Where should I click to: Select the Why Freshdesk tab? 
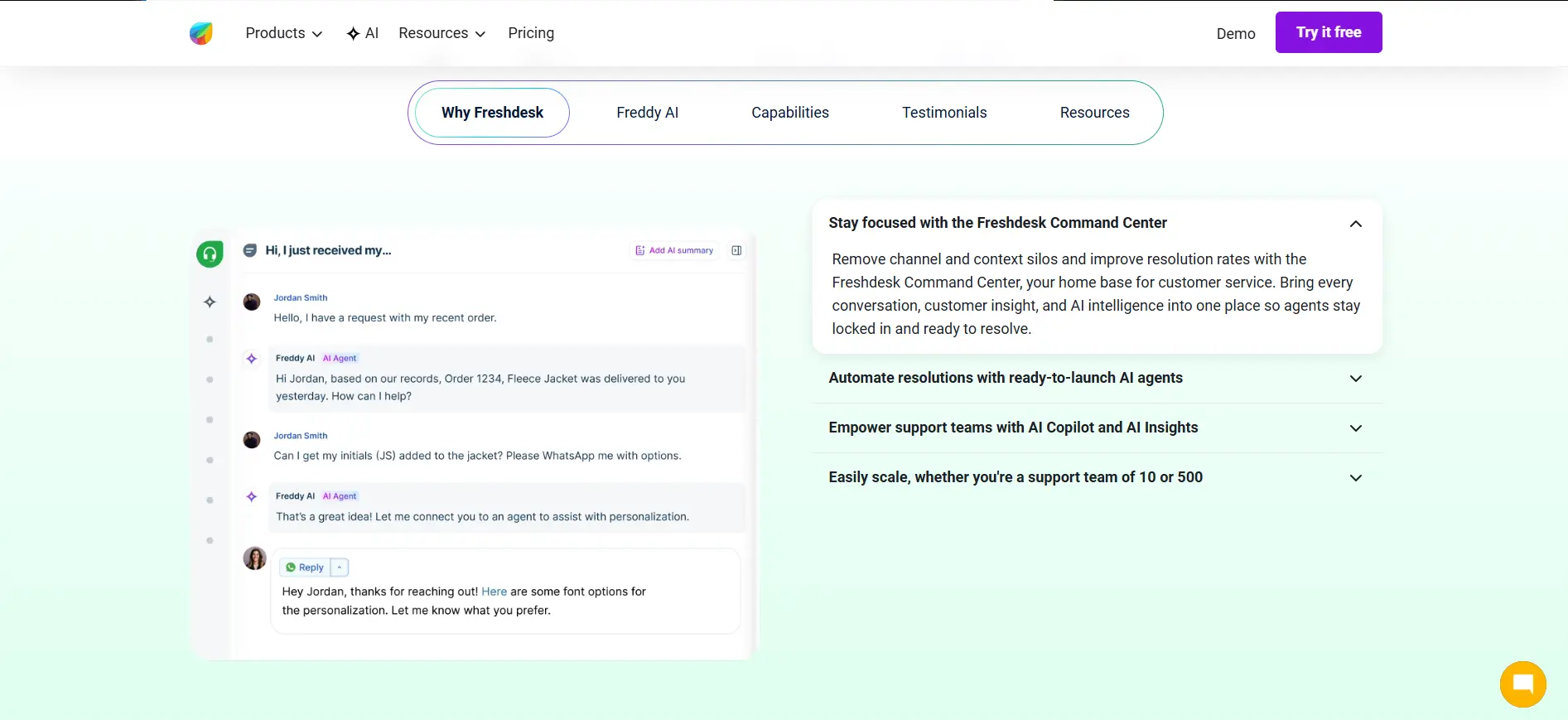(x=492, y=113)
